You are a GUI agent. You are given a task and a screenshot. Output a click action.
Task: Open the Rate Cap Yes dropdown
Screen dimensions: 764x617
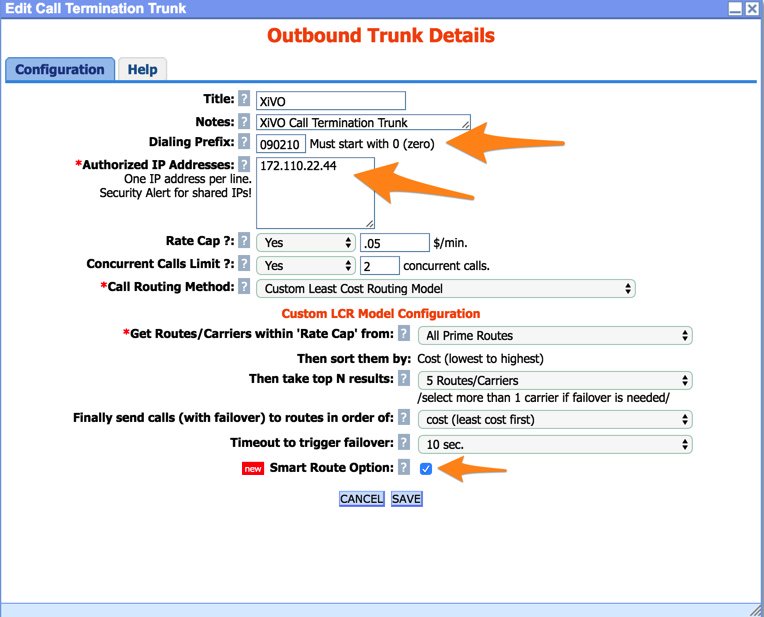pyautogui.click(x=306, y=242)
